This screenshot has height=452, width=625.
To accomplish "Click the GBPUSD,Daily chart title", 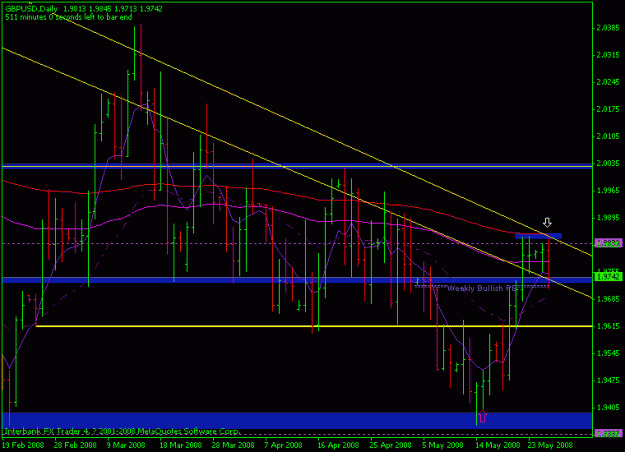I will 31,9.
